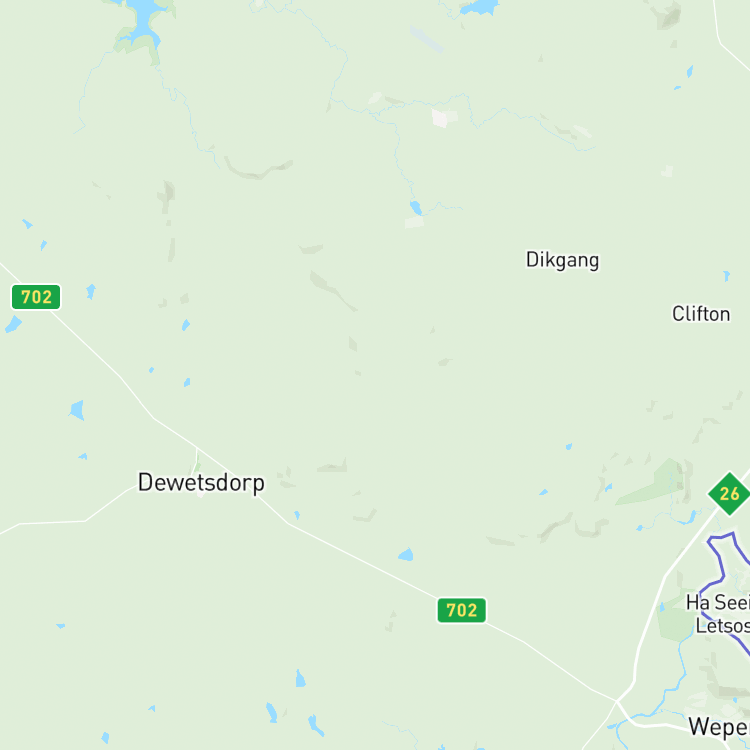Image resolution: width=750 pixels, height=750 pixels.
Task: Click the blue lake at the top center edge
Action: click(x=479, y=7)
